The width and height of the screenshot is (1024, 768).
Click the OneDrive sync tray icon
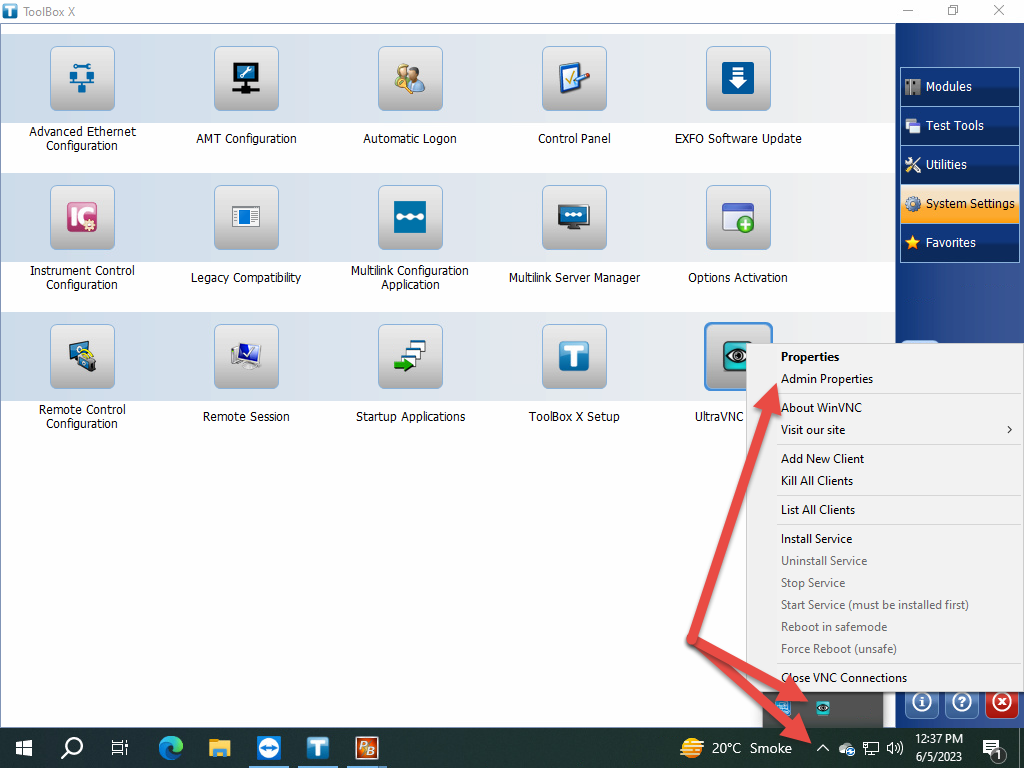(846, 748)
